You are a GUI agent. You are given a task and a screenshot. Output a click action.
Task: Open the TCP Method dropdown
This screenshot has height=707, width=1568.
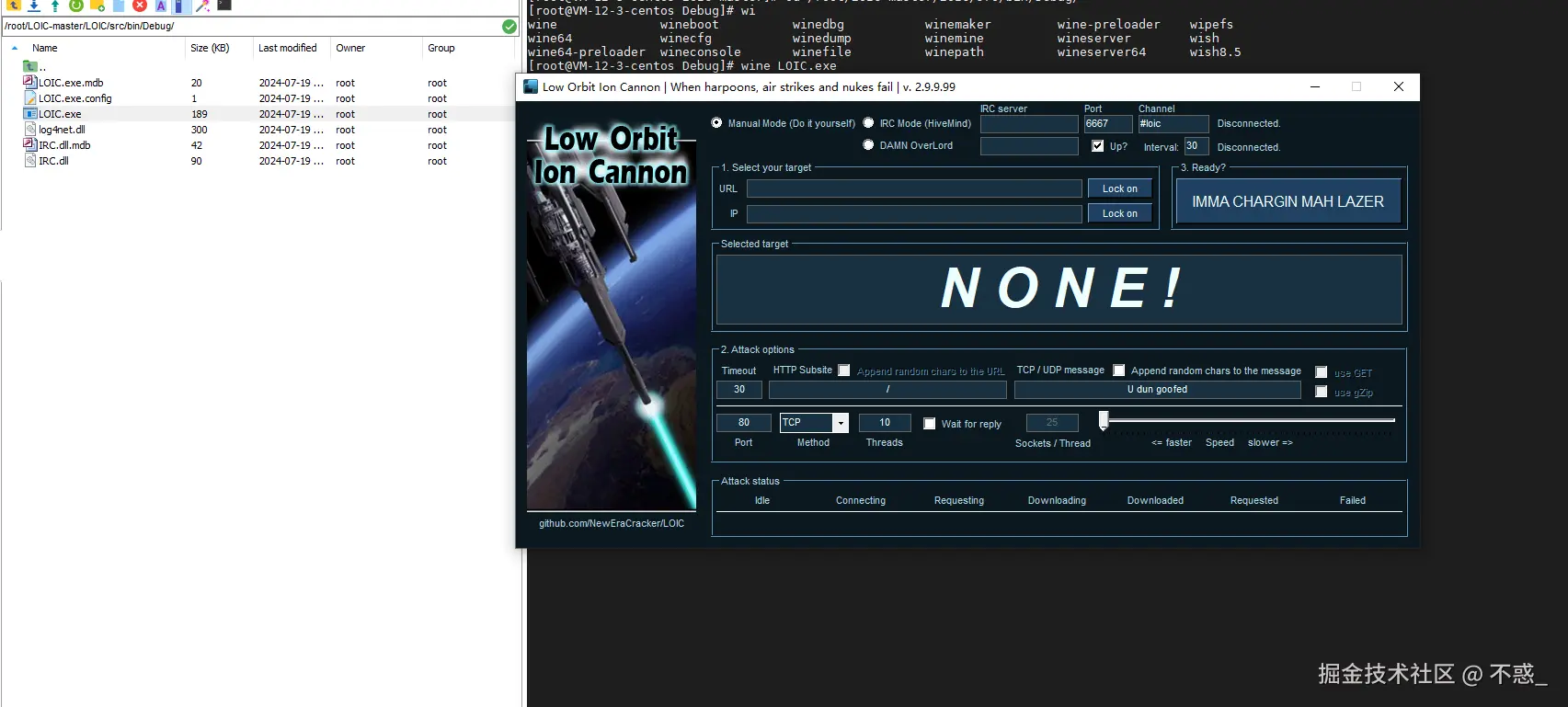(841, 423)
